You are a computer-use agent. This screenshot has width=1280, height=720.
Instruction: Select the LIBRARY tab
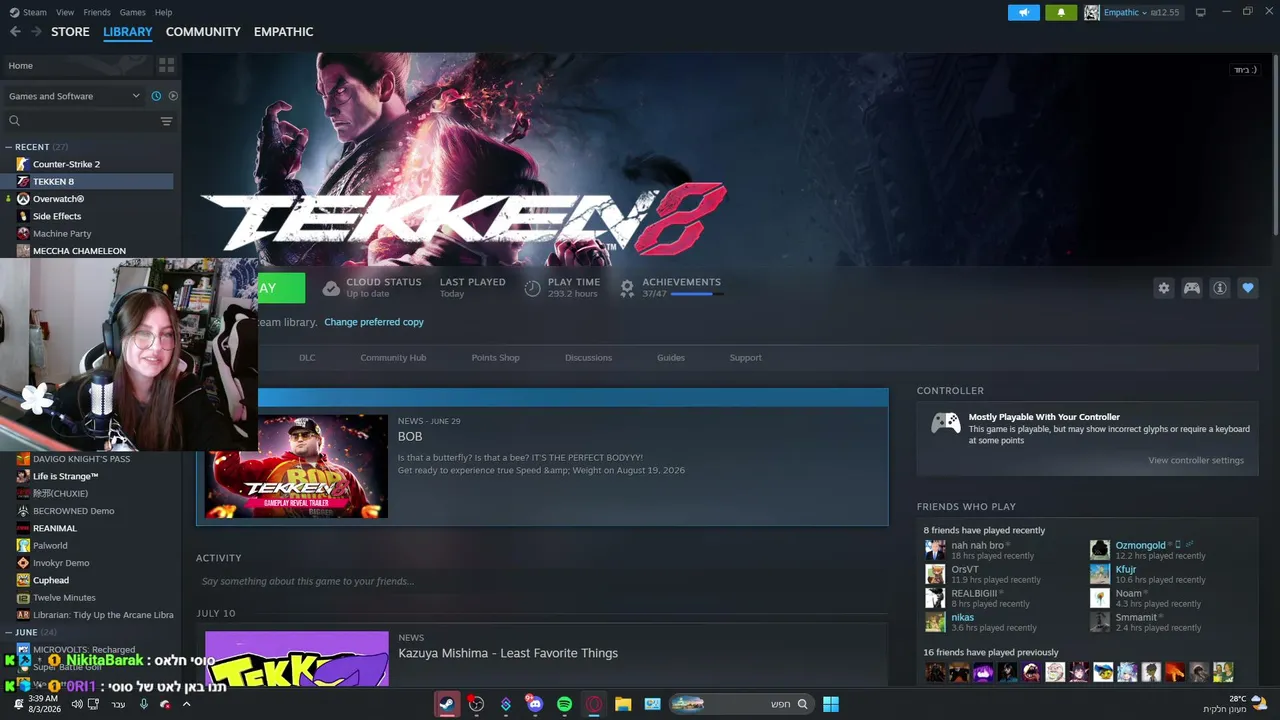(128, 32)
